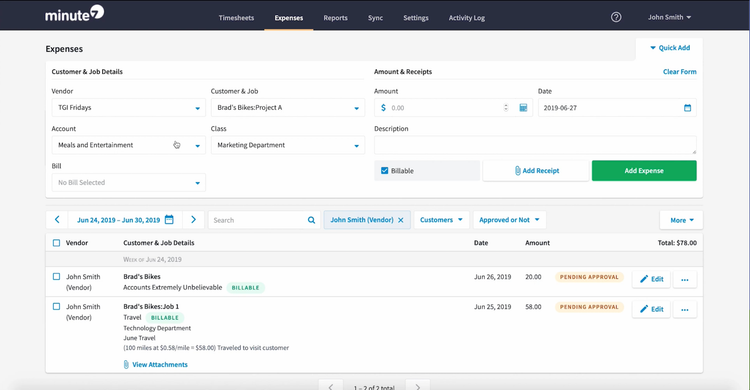Open more options for Jun 25 expense
Screen dimensions: 750x390
click(x=685, y=310)
